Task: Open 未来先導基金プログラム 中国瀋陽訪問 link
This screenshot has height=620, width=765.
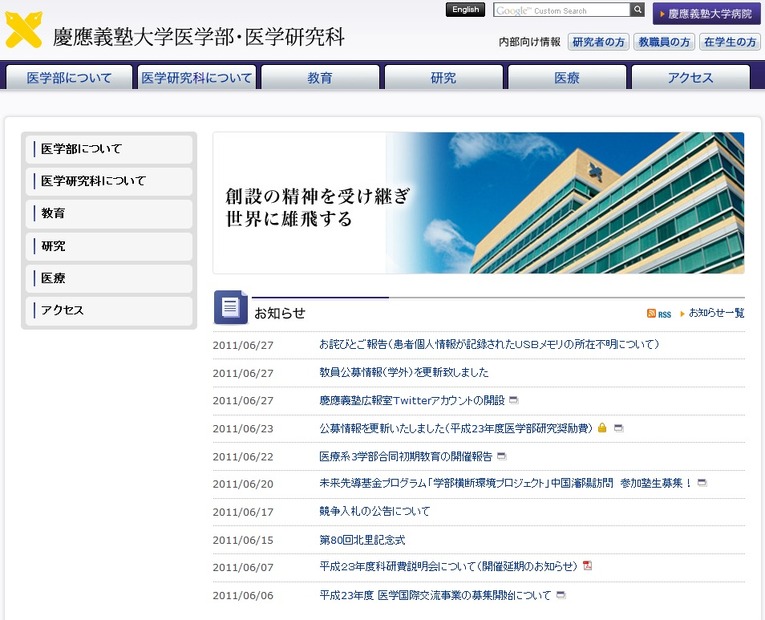Action: click(506, 483)
